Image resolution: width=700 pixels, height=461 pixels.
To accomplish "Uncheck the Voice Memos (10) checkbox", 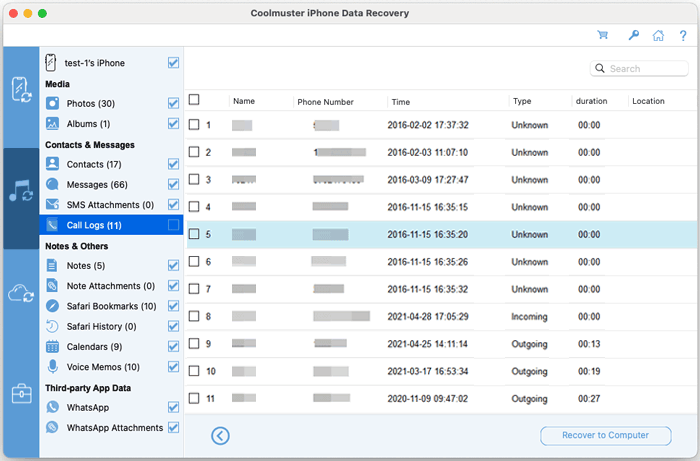I will click(173, 367).
